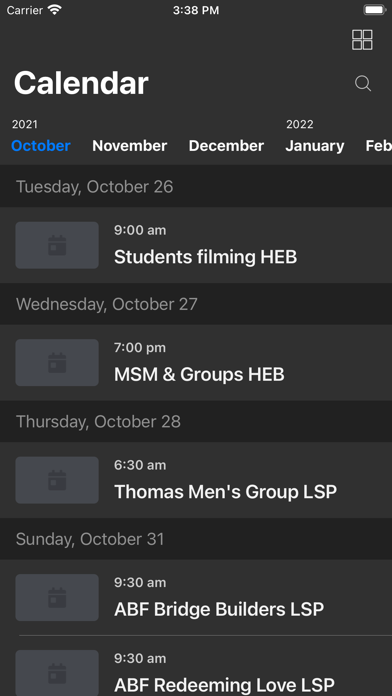Tap the ABF Redeeming Love calendar icon
The height and width of the screenshot is (696, 392).
(x=57, y=673)
